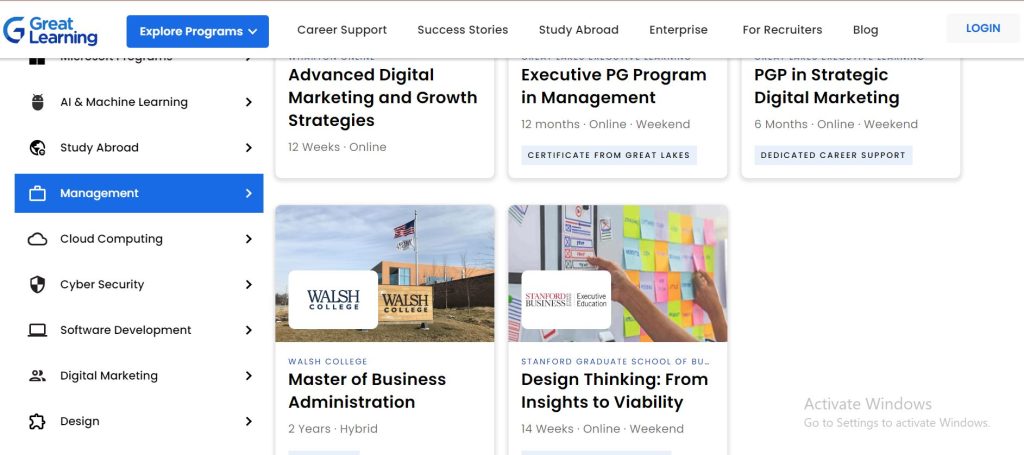The height and width of the screenshot is (455, 1024).
Task: Click the AI & Machine Learning robot icon
Action: tap(38, 102)
